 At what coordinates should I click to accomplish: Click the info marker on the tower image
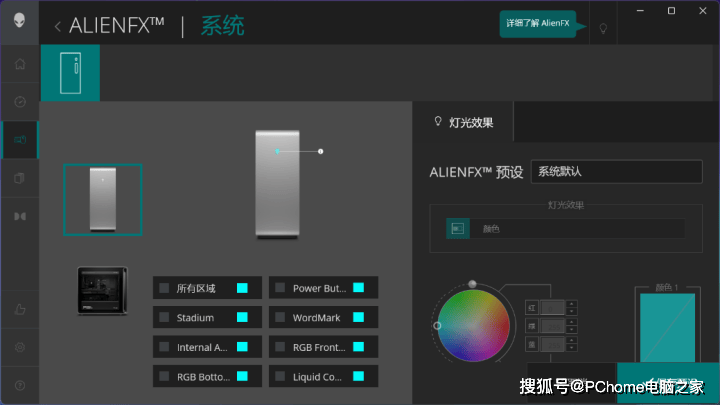coord(321,151)
